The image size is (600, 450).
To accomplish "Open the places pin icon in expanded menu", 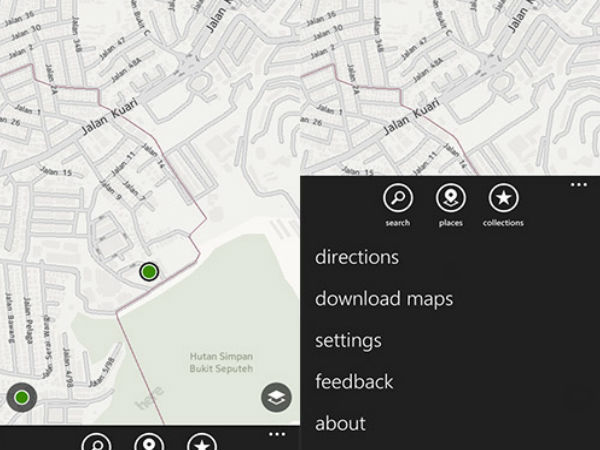I will [x=450, y=198].
